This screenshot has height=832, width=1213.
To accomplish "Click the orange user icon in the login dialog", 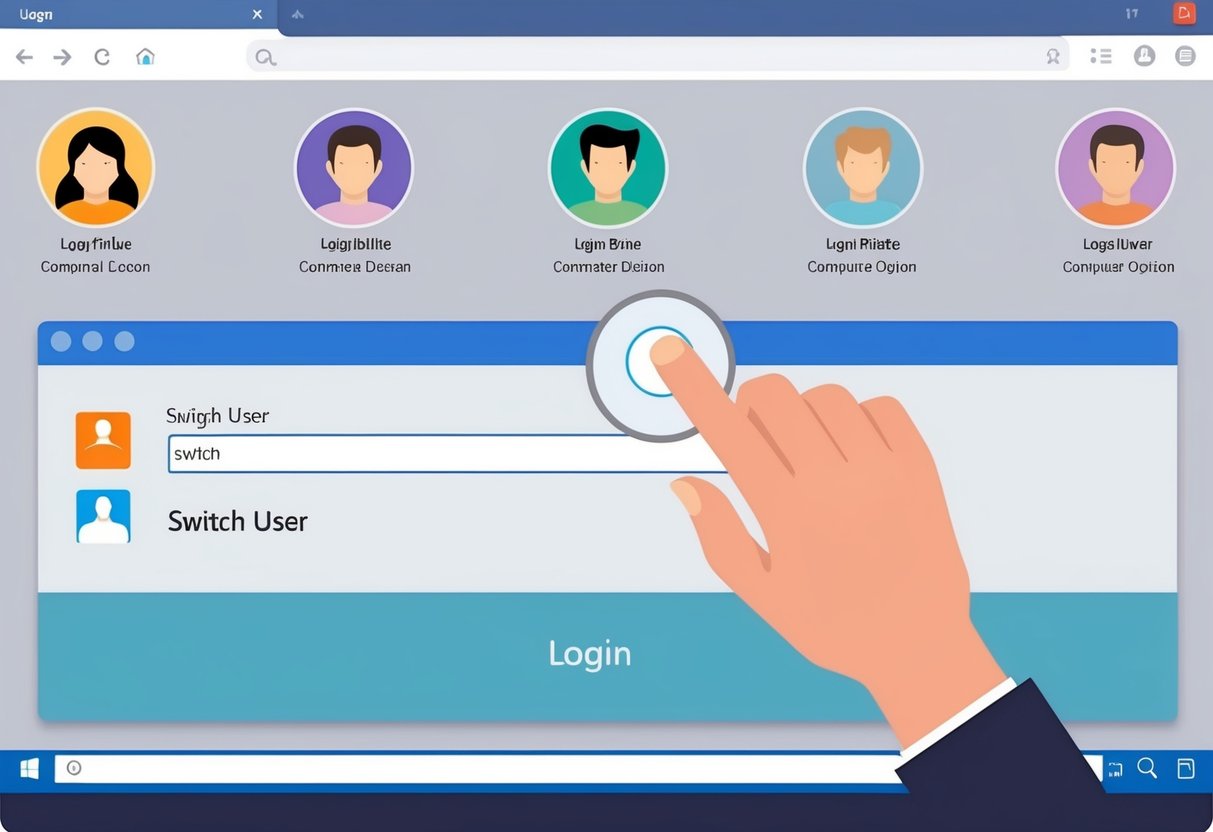I will [103, 440].
